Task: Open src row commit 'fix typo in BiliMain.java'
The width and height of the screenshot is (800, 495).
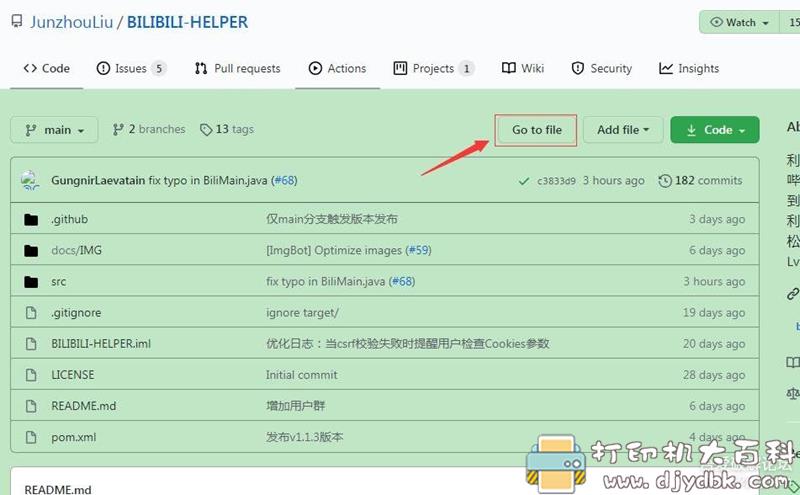Action: tap(326, 282)
